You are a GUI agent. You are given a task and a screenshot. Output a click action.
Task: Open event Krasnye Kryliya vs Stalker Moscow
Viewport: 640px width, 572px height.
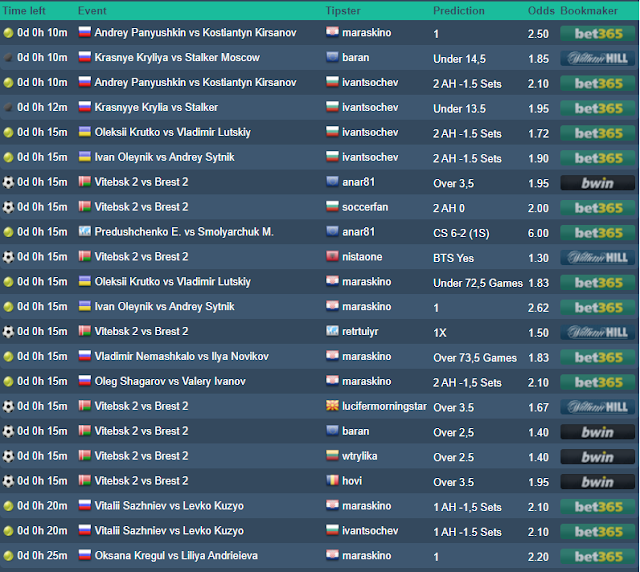pyautogui.click(x=177, y=58)
